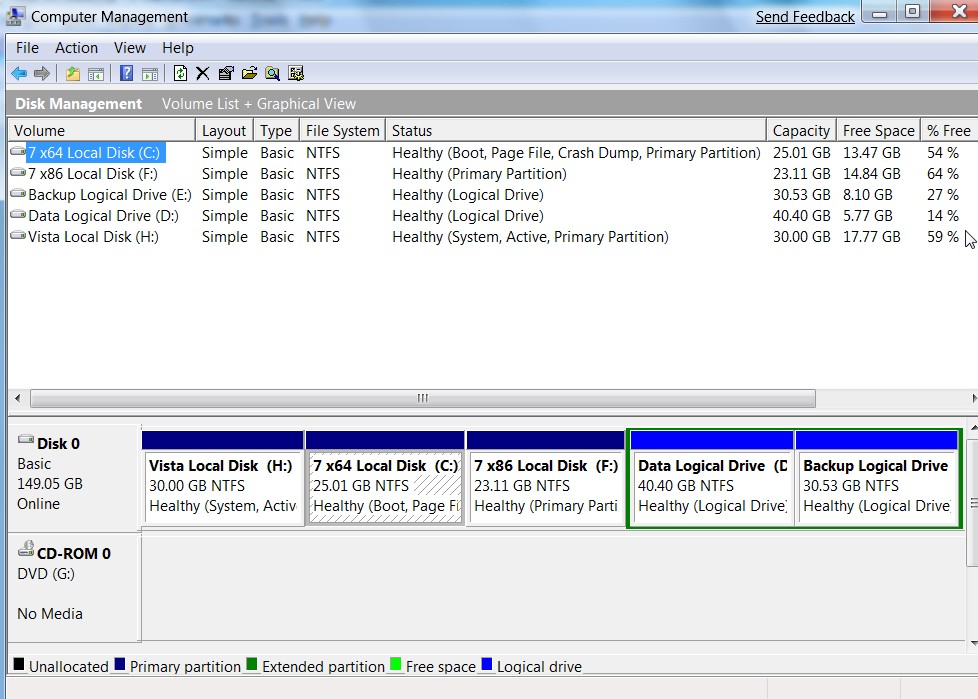Click the graphical view scrollbar down arrow
Image resolution: width=978 pixels, height=699 pixels.
(x=973, y=643)
